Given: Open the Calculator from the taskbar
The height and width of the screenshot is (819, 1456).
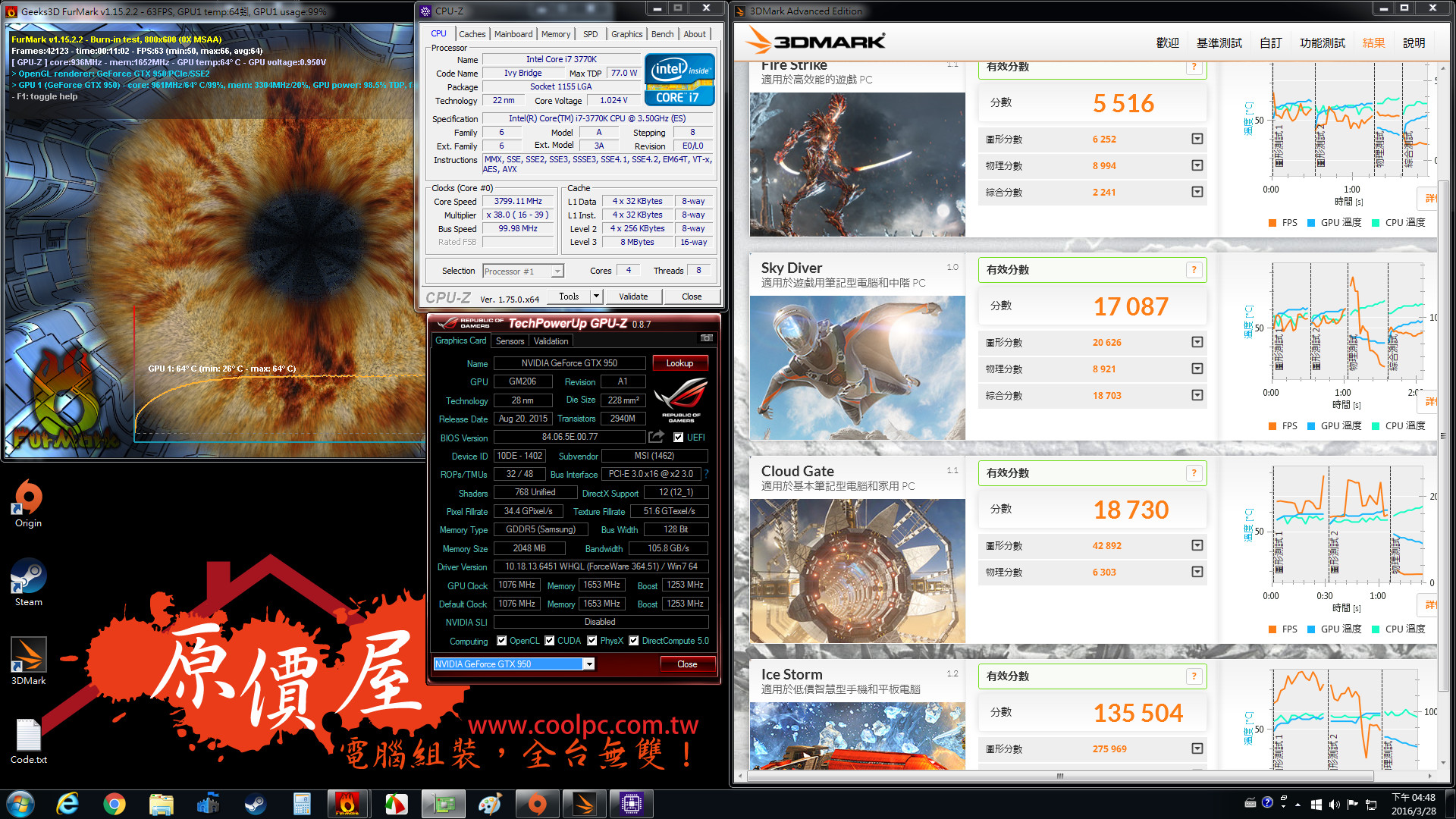Looking at the screenshot, I should point(302,804).
